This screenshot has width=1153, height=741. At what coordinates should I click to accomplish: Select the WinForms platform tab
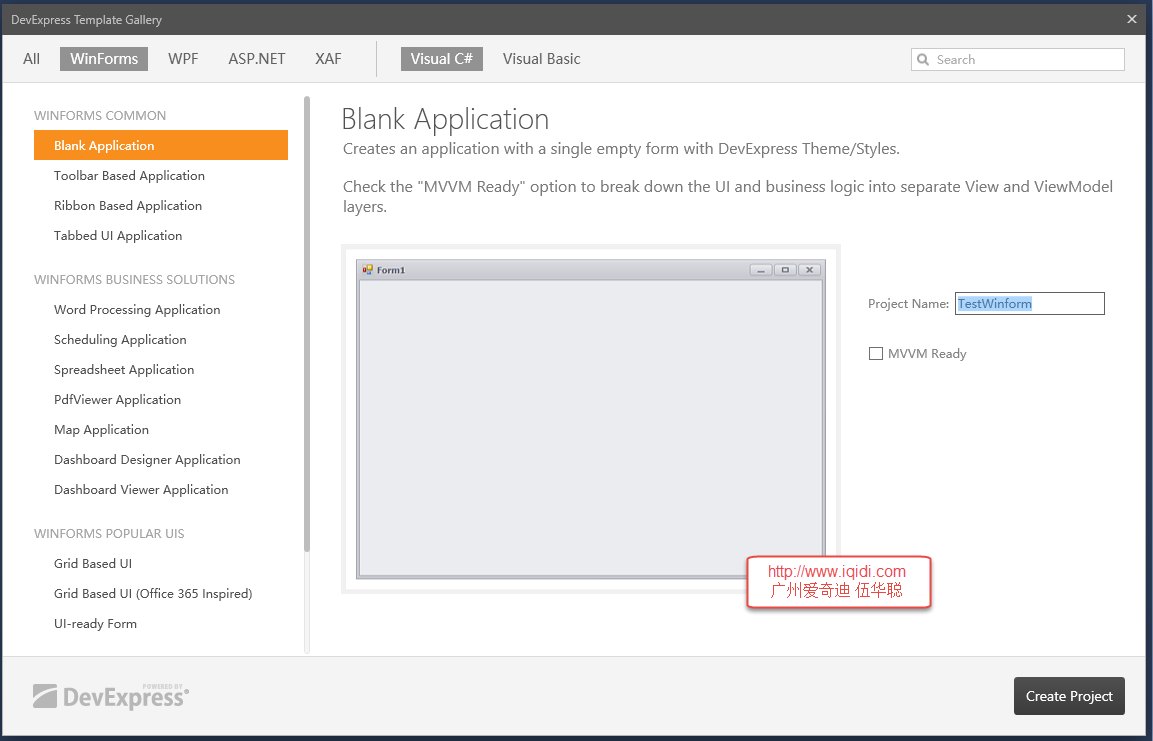[x=104, y=59]
